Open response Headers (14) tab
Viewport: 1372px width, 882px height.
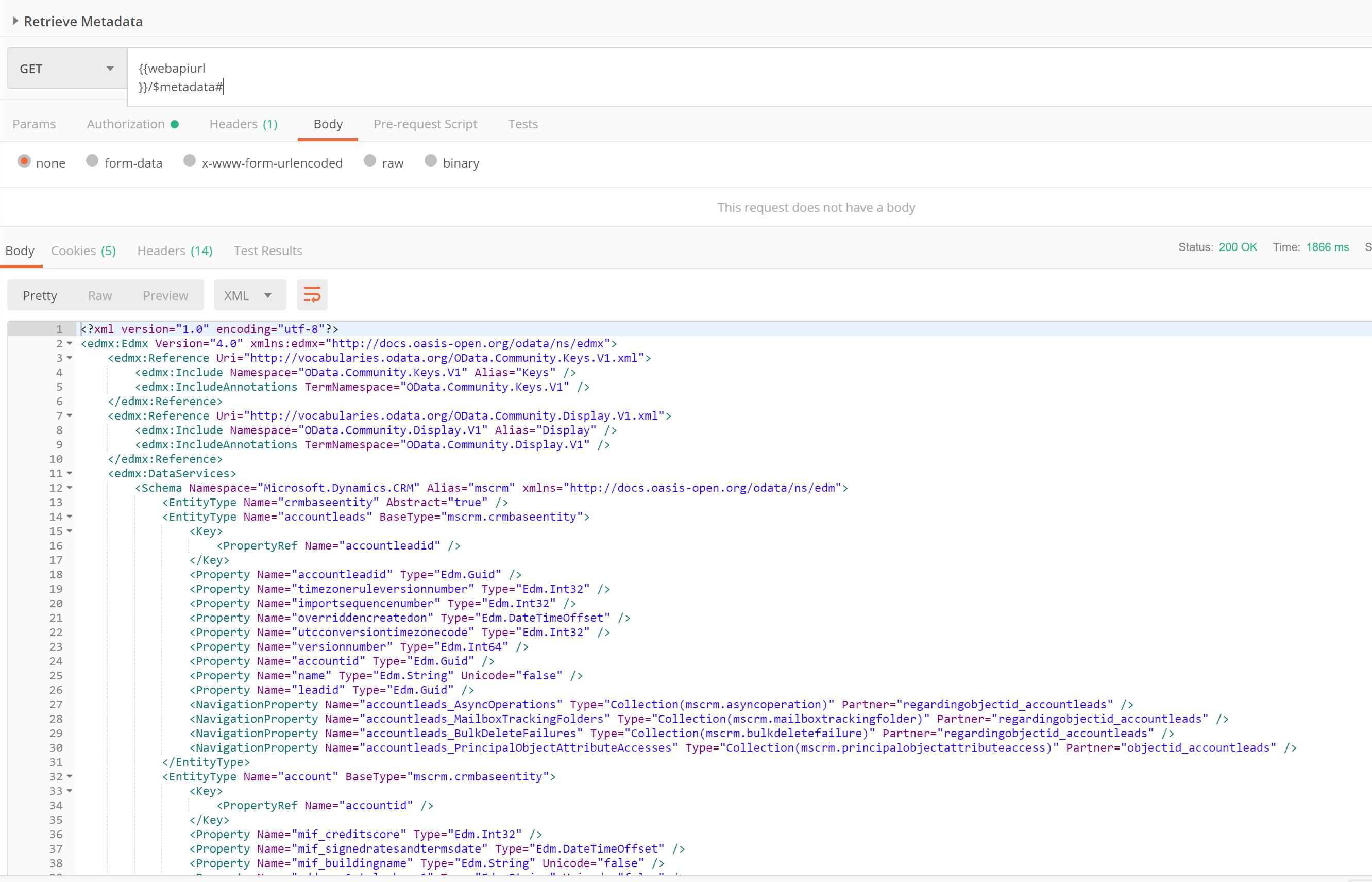point(175,251)
